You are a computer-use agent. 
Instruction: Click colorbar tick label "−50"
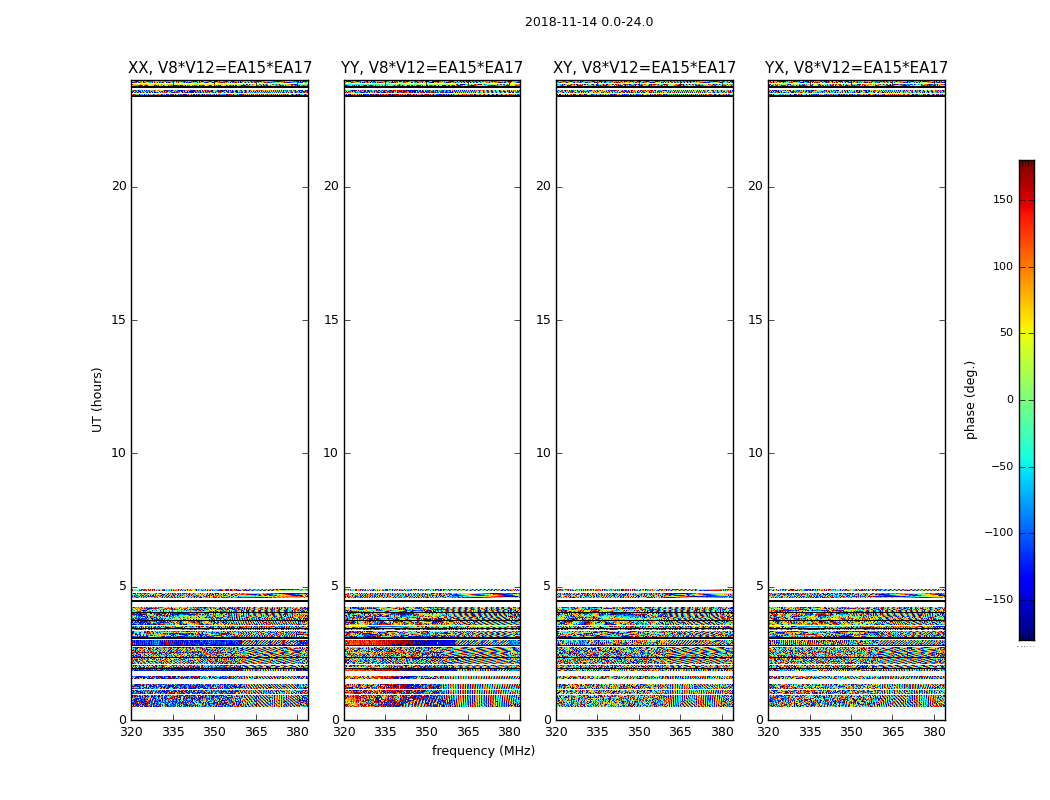pyautogui.click(x=1002, y=466)
